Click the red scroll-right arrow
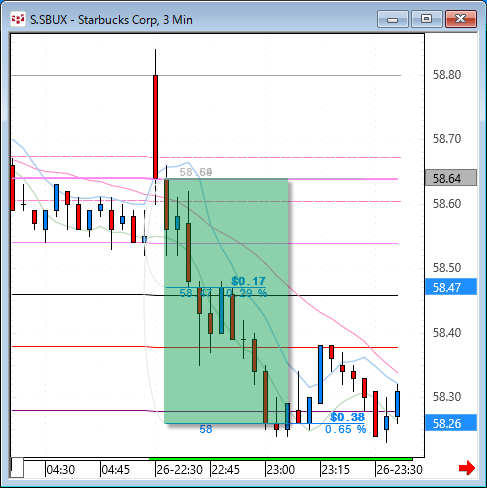This screenshot has height=488, width=487. click(x=467, y=468)
